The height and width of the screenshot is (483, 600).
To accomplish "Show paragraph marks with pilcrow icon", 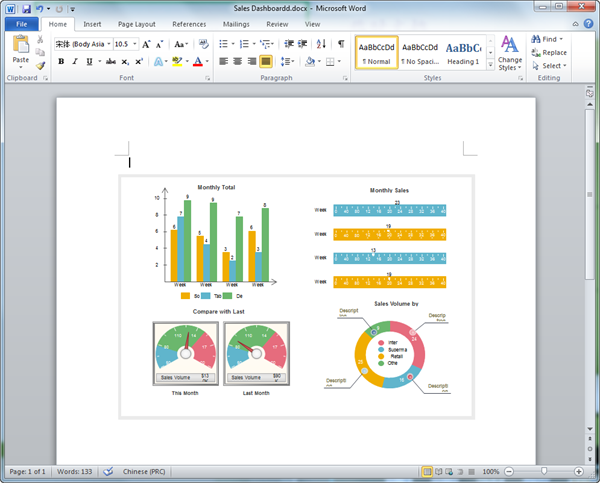I will pos(341,44).
